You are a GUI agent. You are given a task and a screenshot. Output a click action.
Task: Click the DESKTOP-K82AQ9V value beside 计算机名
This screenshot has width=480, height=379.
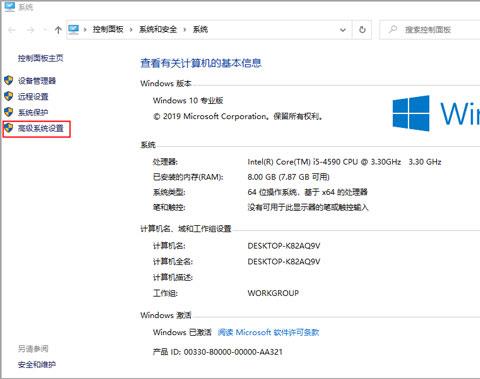[284, 246]
